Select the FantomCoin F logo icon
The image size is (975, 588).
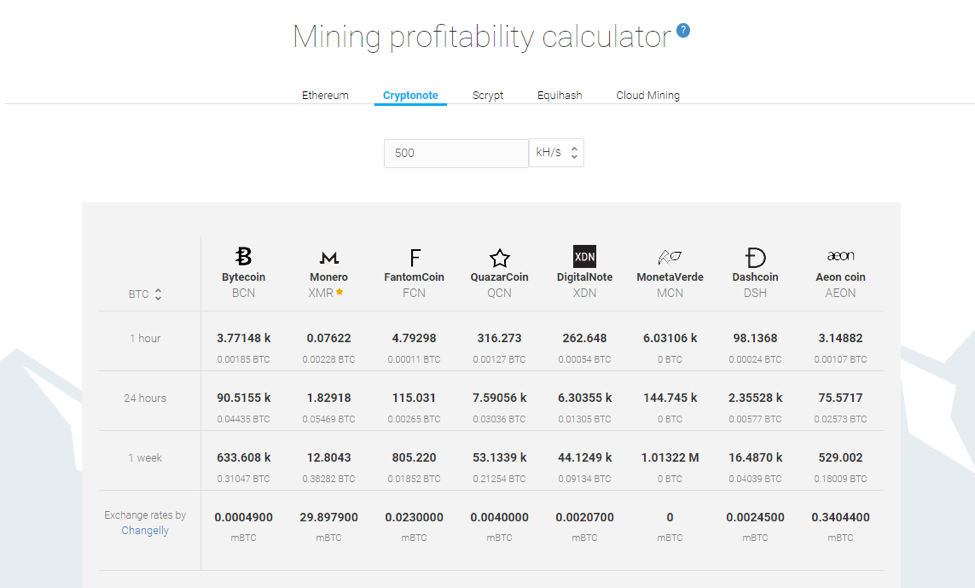click(x=414, y=257)
